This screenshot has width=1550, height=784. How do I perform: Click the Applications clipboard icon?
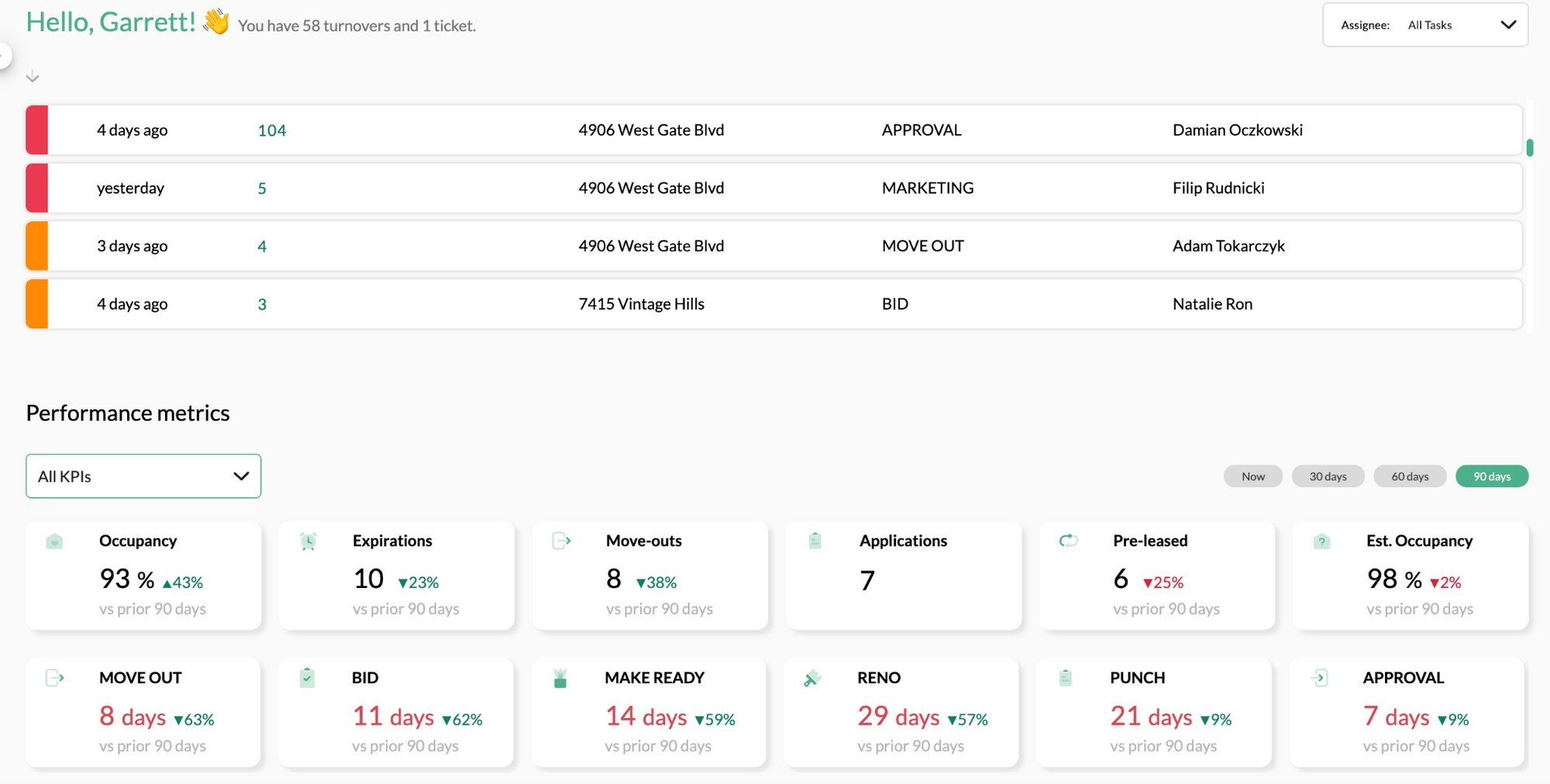[x=815, y=541]
